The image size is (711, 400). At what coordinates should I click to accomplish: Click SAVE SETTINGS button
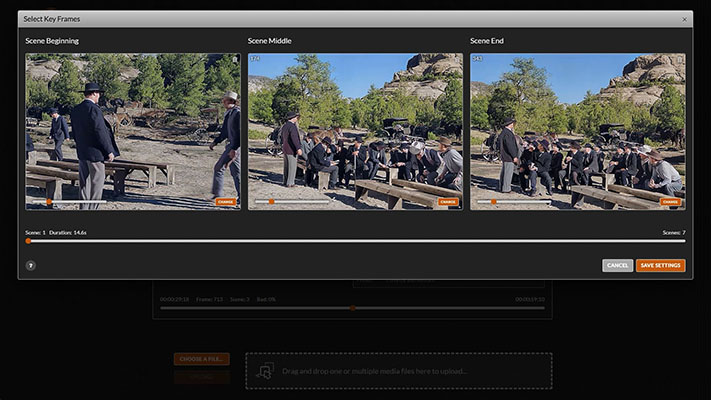(x=660, y=265)
